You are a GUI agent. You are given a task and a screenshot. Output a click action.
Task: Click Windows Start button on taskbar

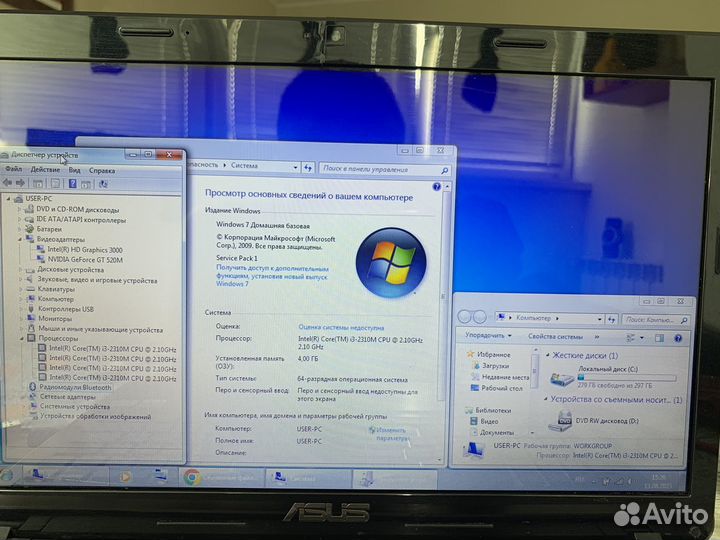pyautogui.click(x=6, y=476)
